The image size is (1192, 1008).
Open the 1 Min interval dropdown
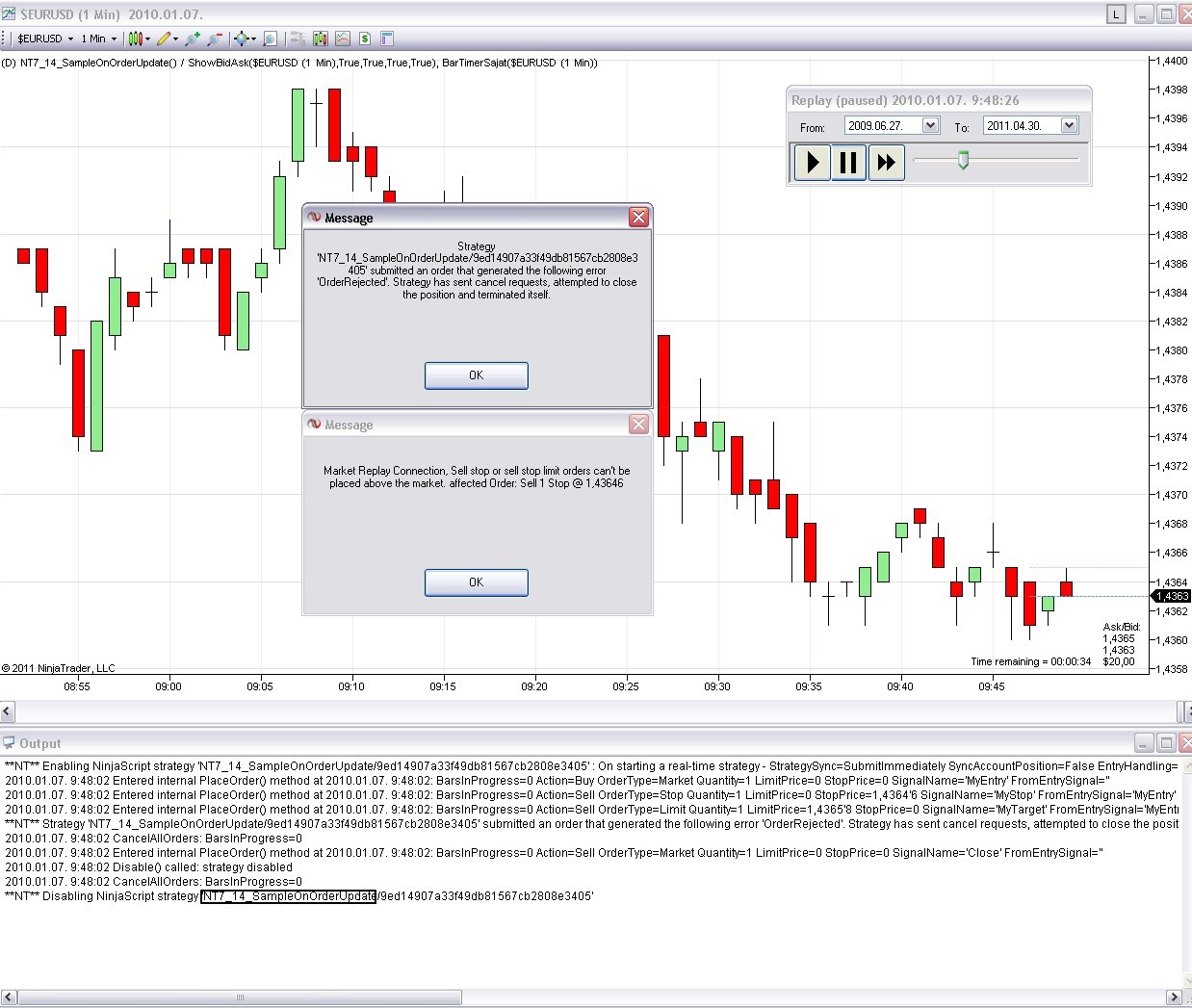click(99, 39)
